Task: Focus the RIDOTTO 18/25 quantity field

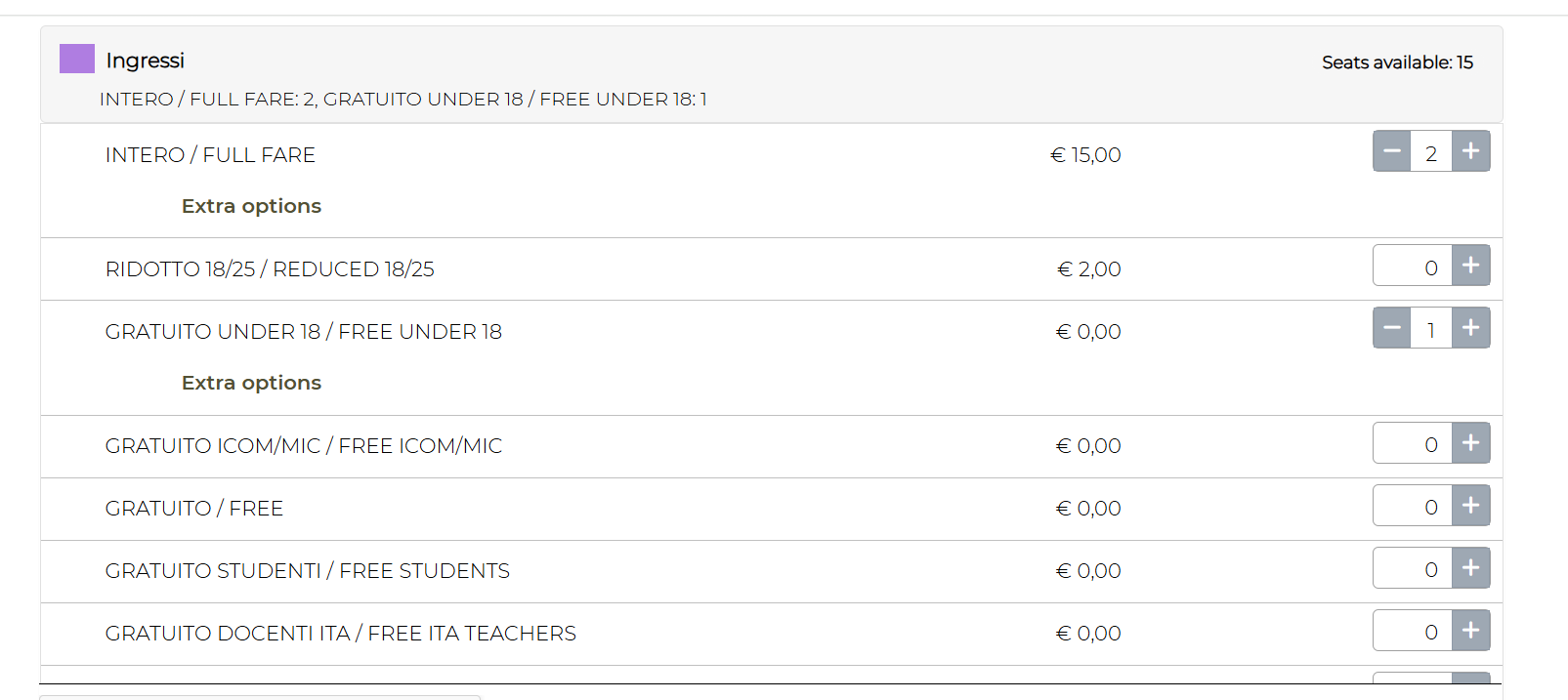Action: tap(1413, 267)
